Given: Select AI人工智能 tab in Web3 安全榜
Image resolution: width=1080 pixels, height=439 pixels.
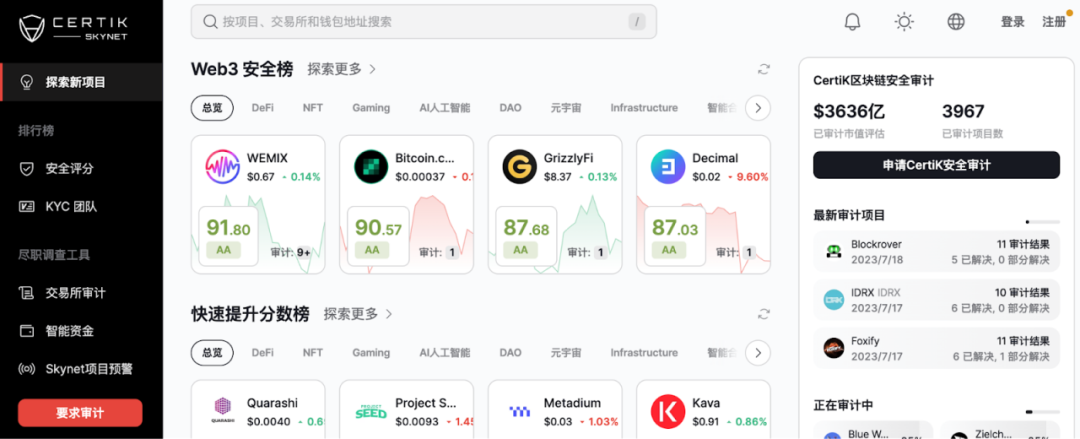Looking at the screenshot, I should (x=445, y=108).
